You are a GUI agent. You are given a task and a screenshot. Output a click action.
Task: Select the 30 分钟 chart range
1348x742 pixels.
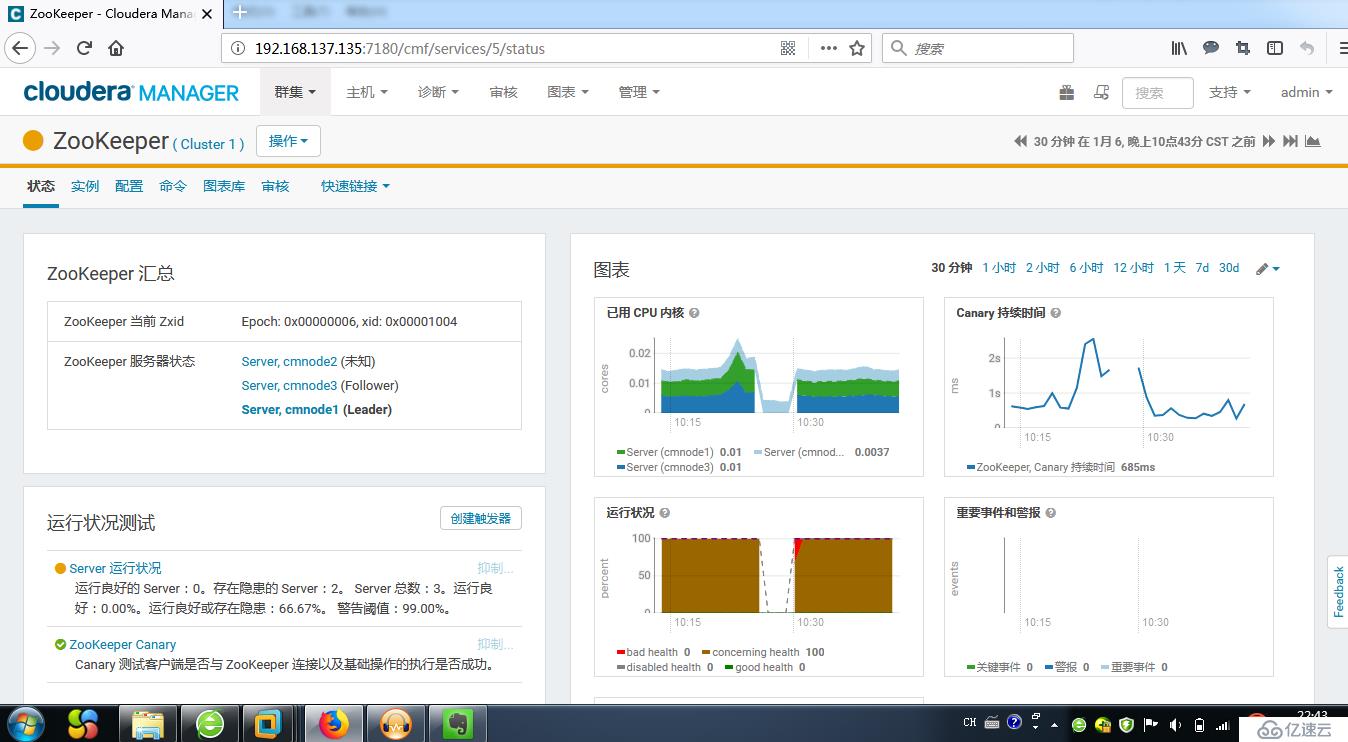click(952, 268)
